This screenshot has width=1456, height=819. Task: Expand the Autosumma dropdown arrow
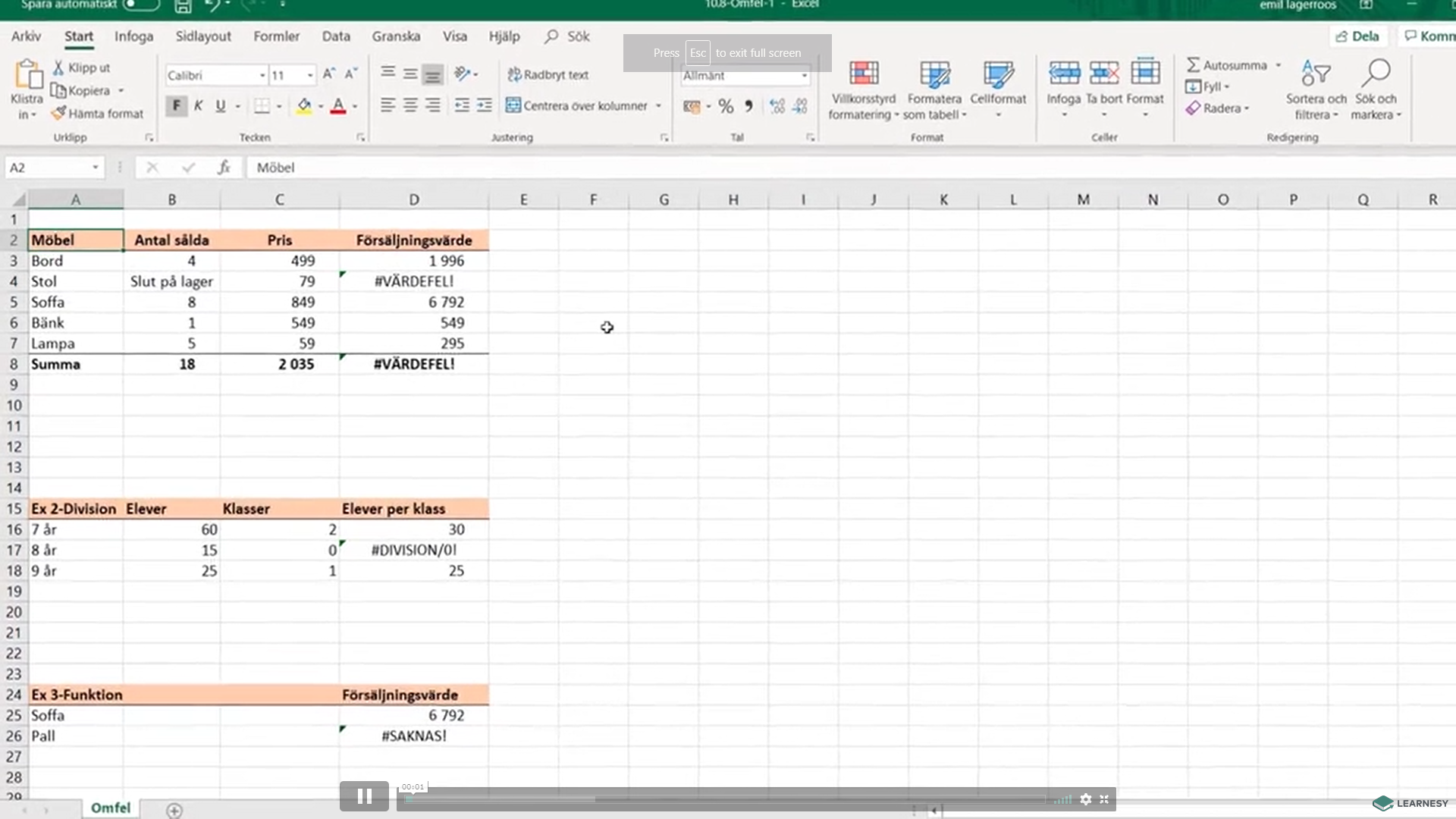1278,65
